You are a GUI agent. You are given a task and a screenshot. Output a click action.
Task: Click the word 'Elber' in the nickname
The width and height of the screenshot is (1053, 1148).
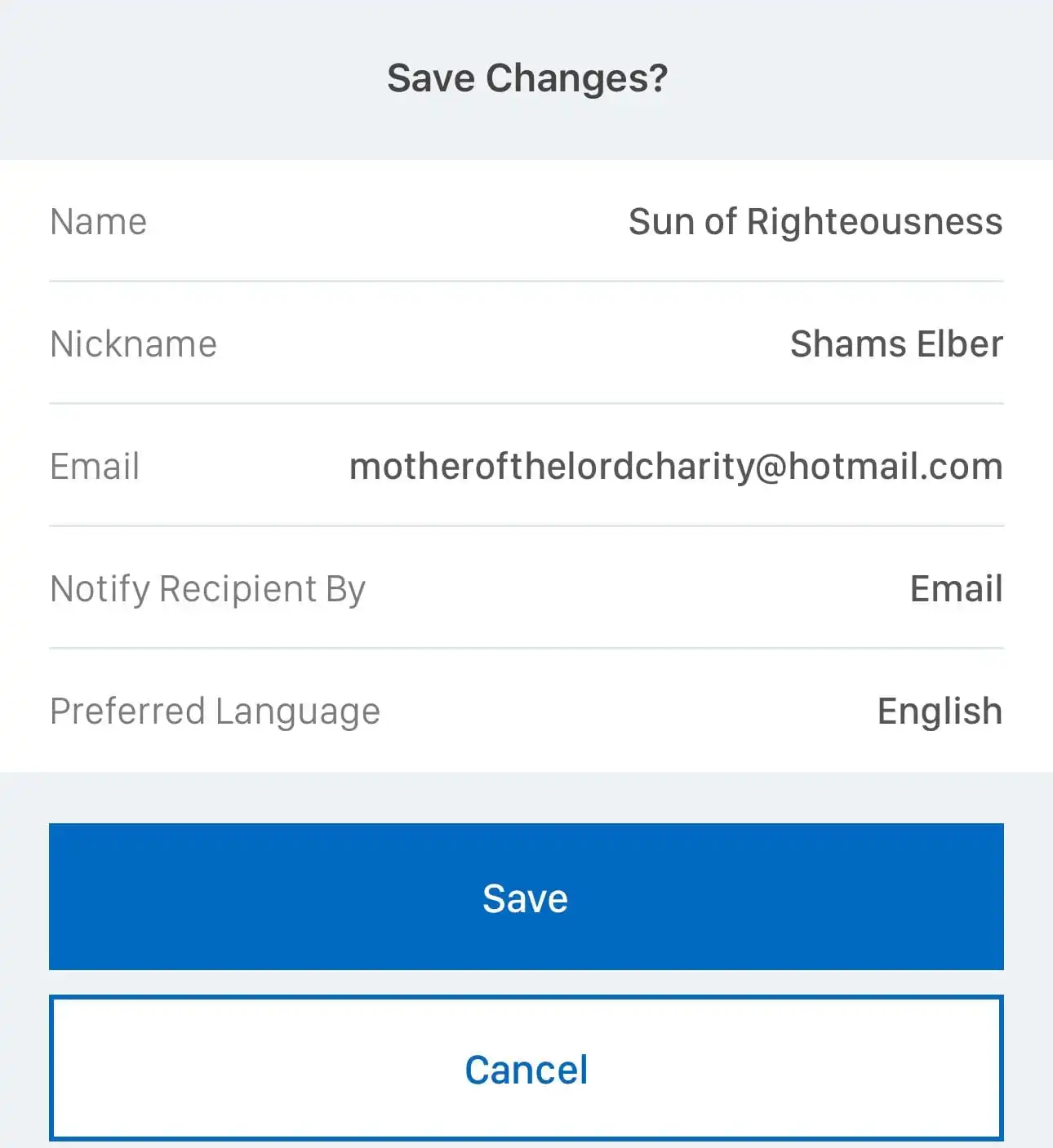point(960,344)
